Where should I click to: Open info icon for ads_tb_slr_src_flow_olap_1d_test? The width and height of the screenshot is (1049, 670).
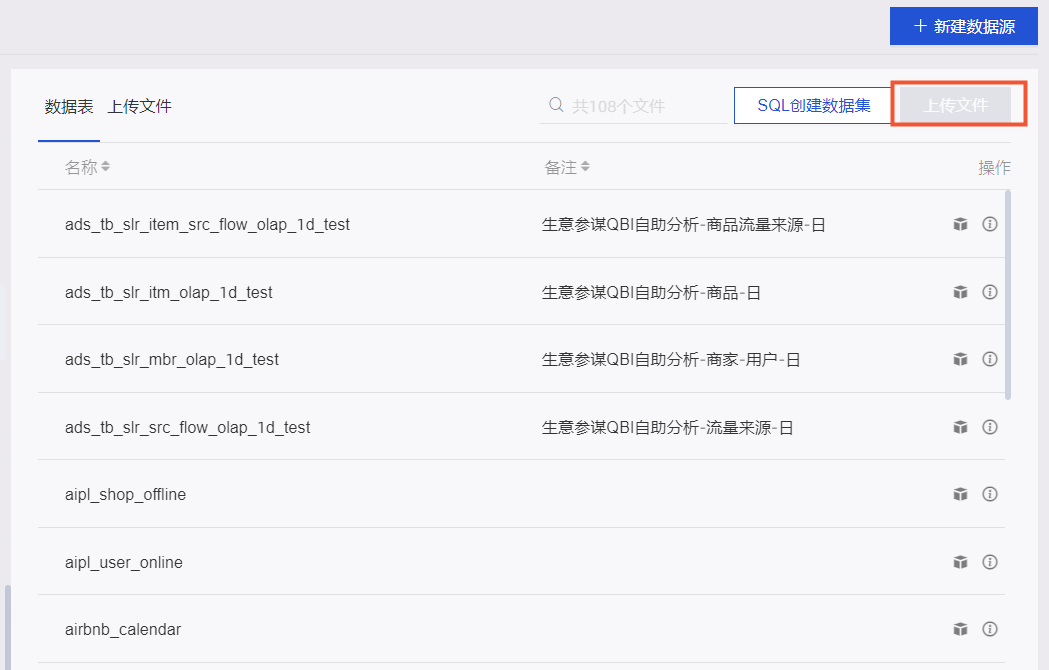pyautogui.click(x=989, y=427)
